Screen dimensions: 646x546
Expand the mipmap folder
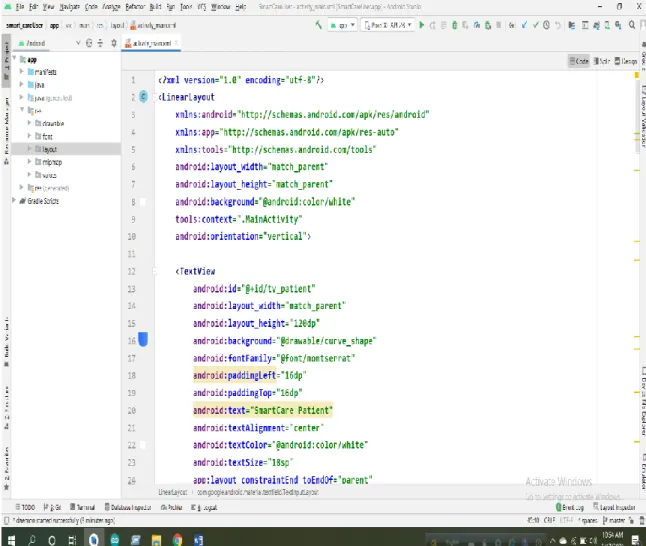tap(29, 162)
